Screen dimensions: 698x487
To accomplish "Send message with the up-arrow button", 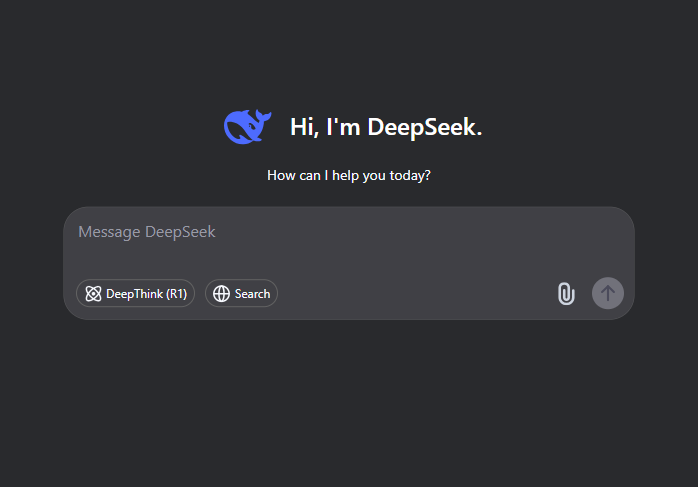I will (608, 293).
